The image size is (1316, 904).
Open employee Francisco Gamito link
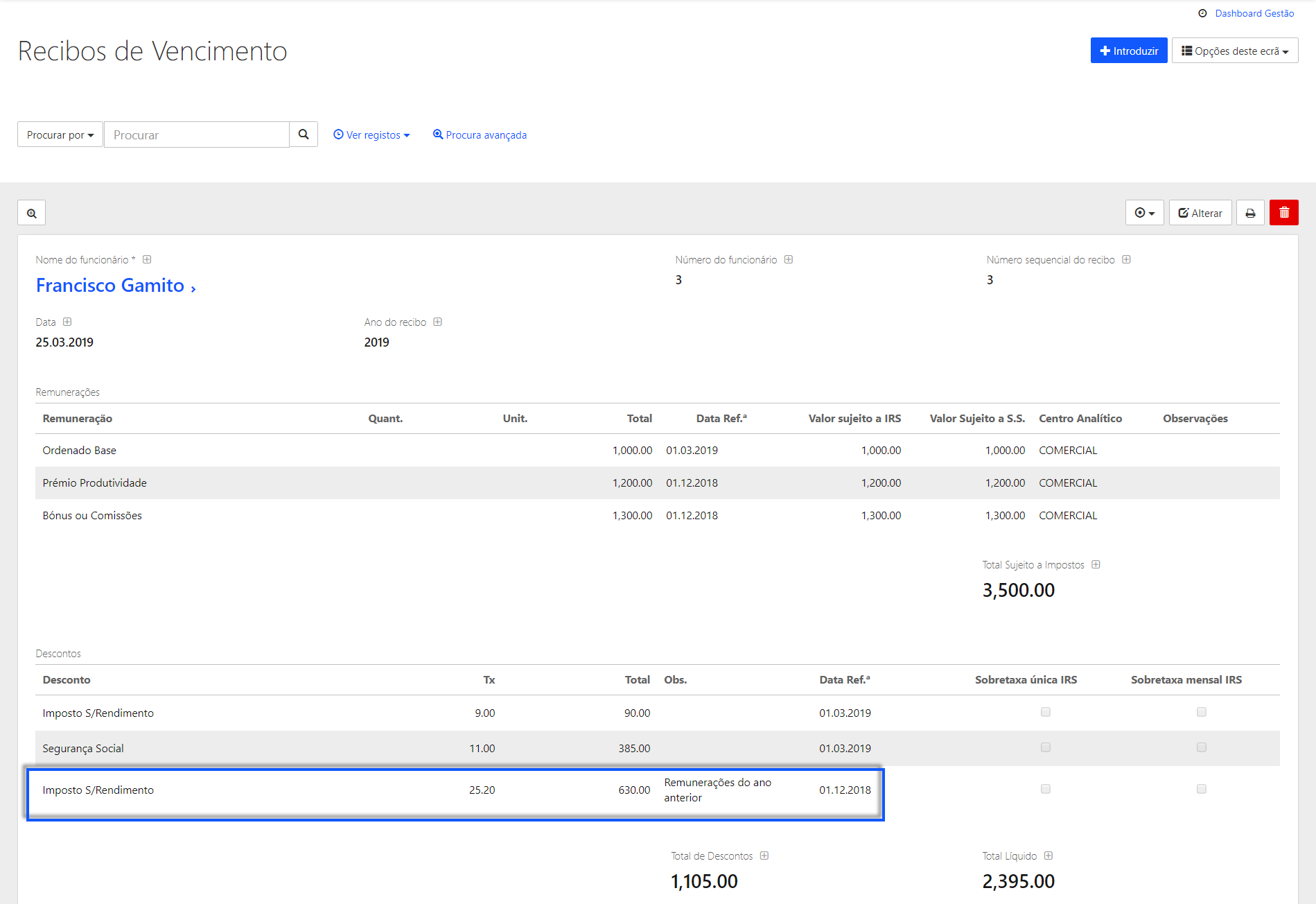116,286
